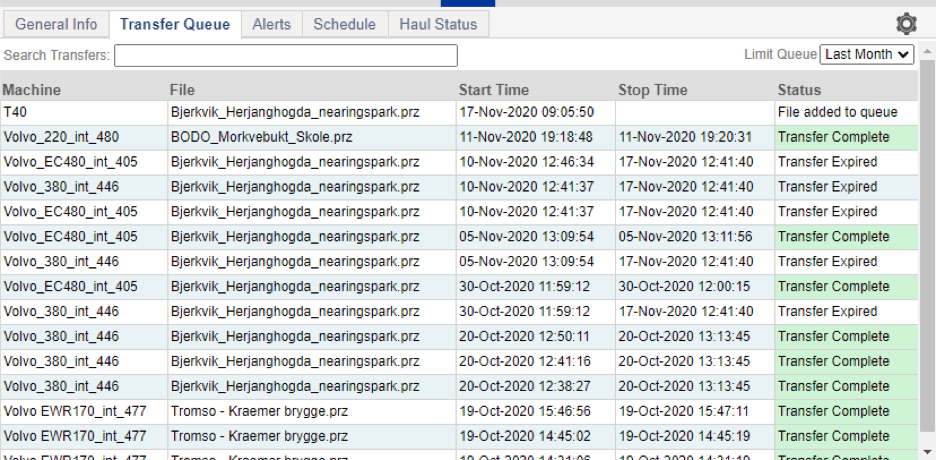The width and height of the screenshot is (936, 460).
Task: Click start time 20-Oct-2020 12:50:11
Action: (524, 336)
